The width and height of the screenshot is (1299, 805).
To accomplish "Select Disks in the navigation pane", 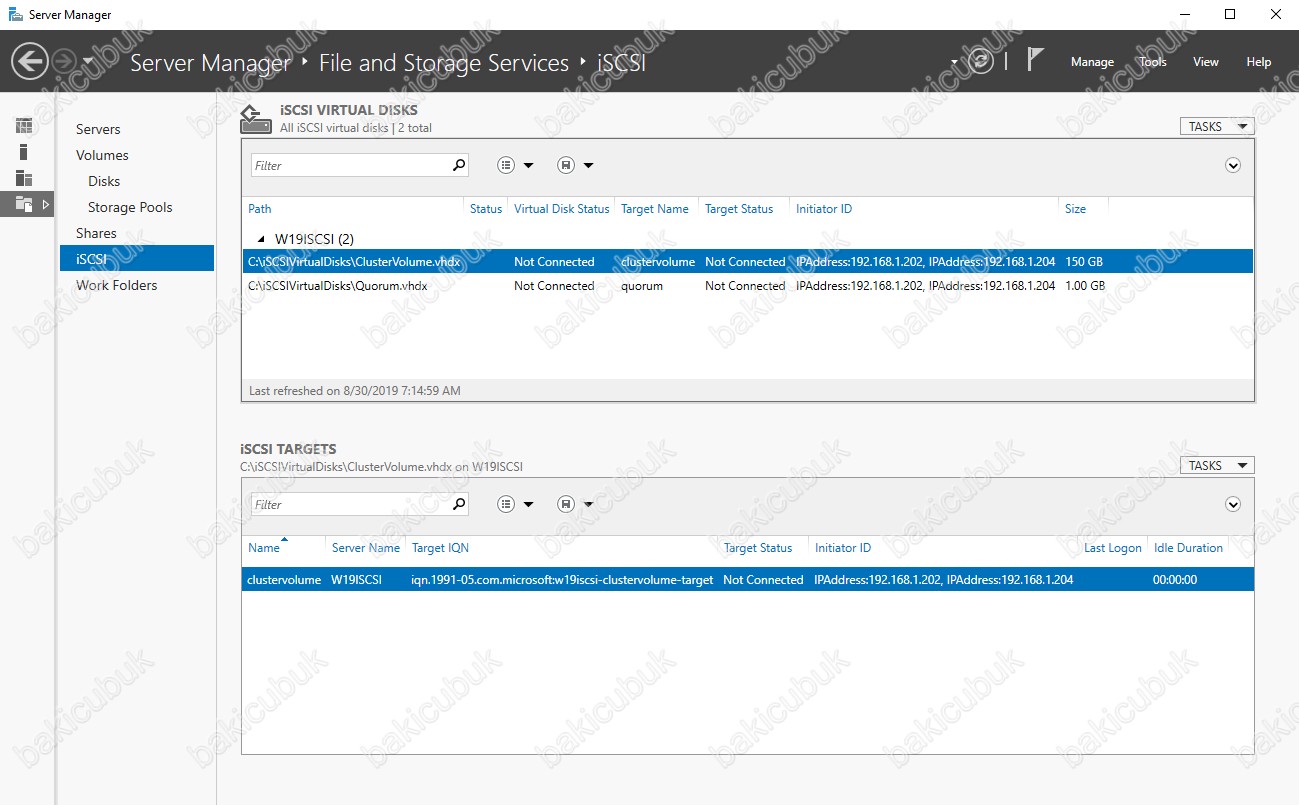I will click(104, 181).
